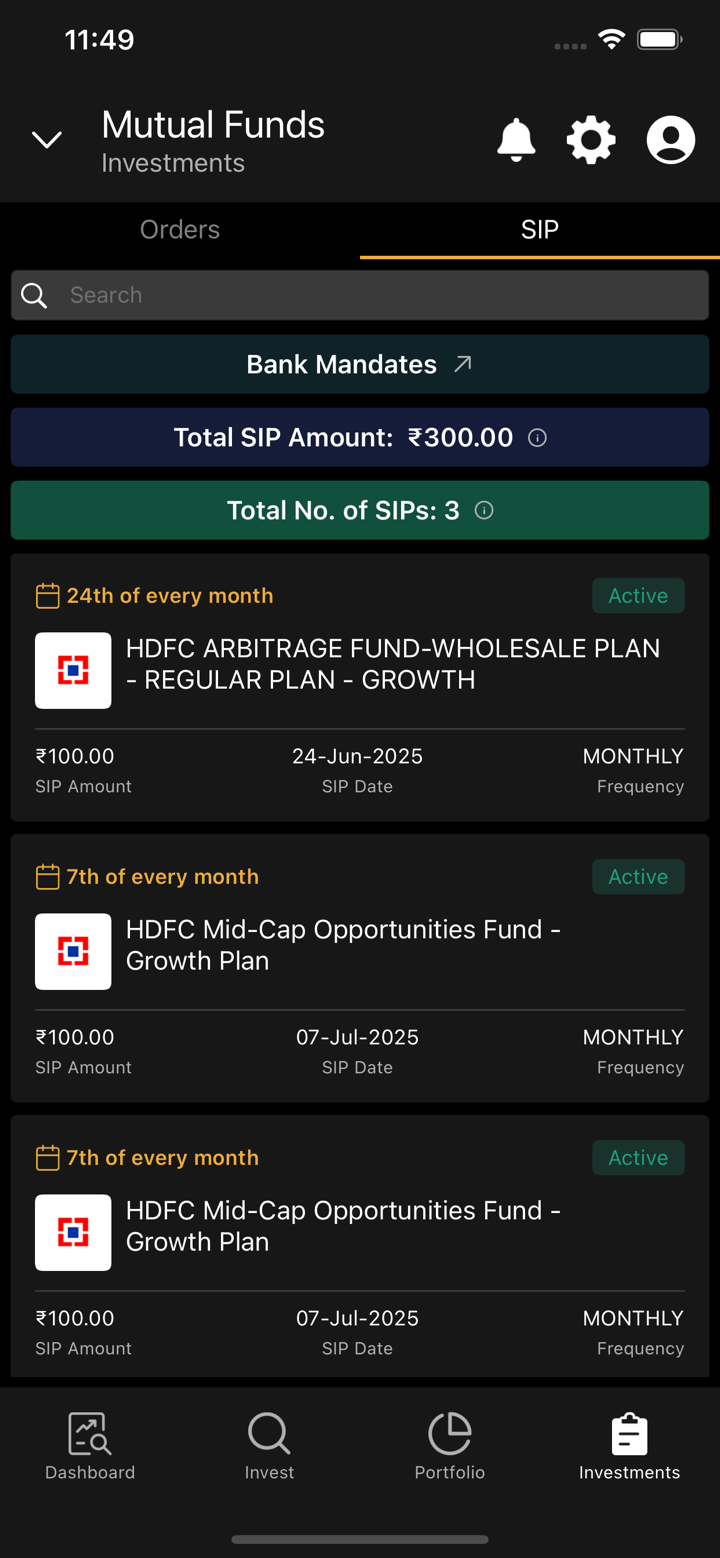Screen dimensions: 720x1558
Task: Tap info icon beside Total SIP Amount
Action: tap(537, 438)
